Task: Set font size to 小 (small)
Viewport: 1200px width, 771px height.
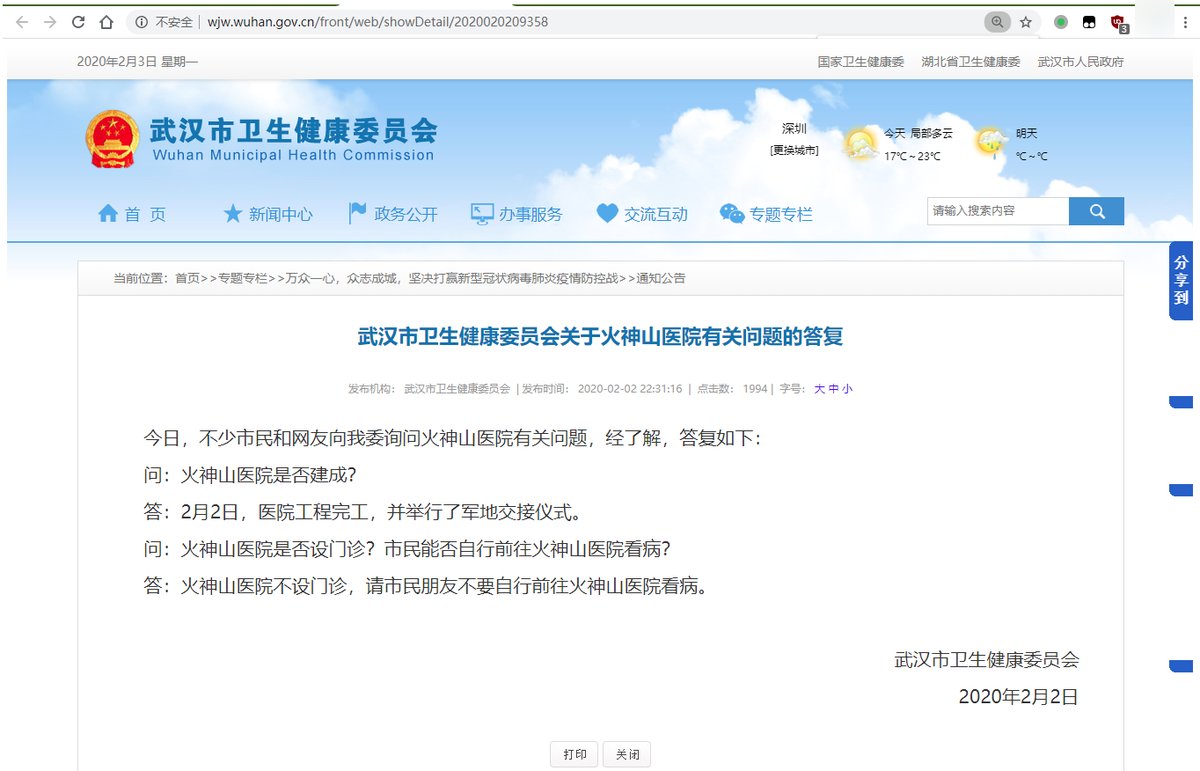Action: tap(847, 388)
